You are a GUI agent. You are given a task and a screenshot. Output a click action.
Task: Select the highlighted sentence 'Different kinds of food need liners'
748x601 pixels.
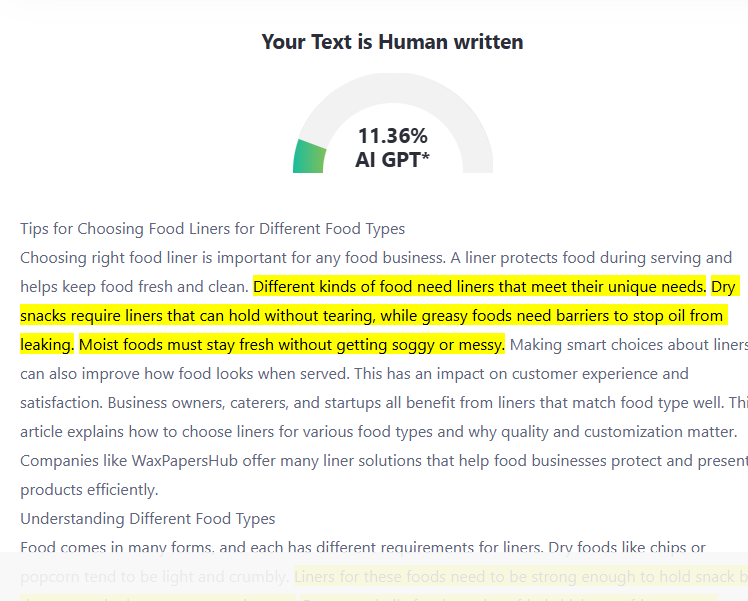point(479,287)
